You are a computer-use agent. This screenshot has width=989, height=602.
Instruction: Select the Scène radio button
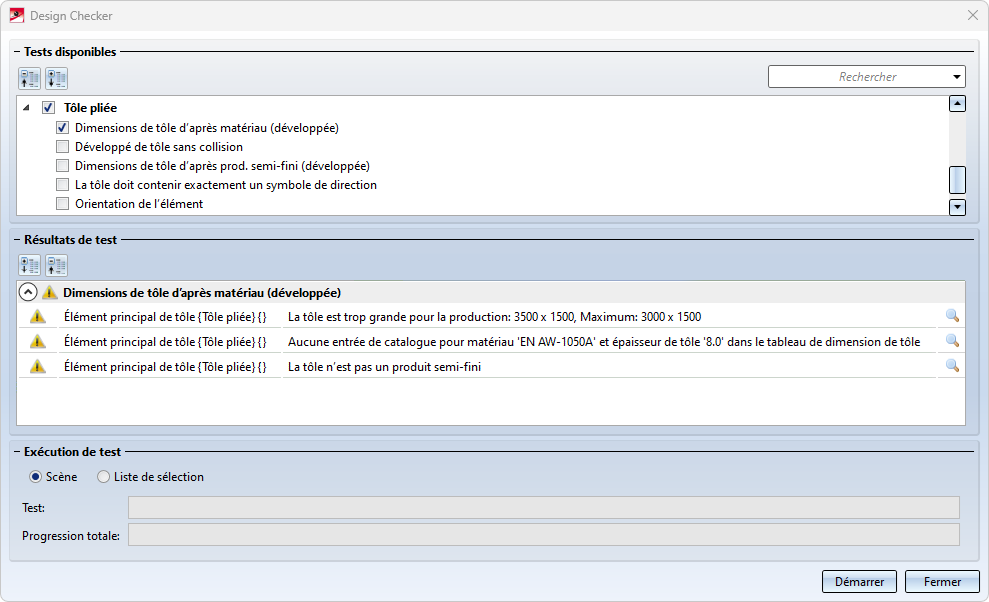click(x=36, y=477)
